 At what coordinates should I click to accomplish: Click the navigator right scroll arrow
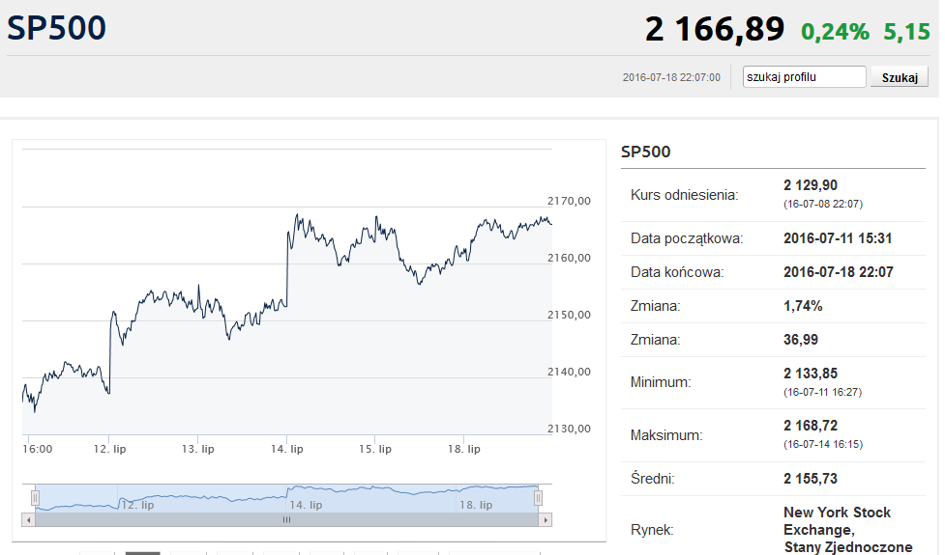point(545,520)
